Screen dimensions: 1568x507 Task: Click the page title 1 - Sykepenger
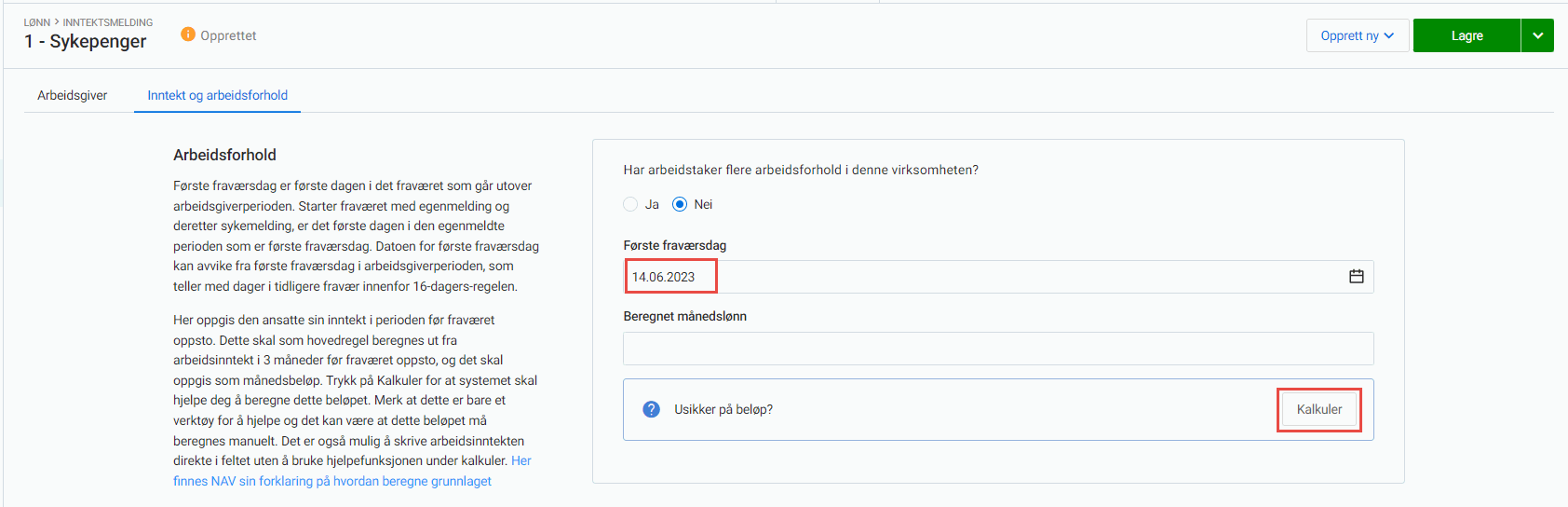[x=86, y=41]
